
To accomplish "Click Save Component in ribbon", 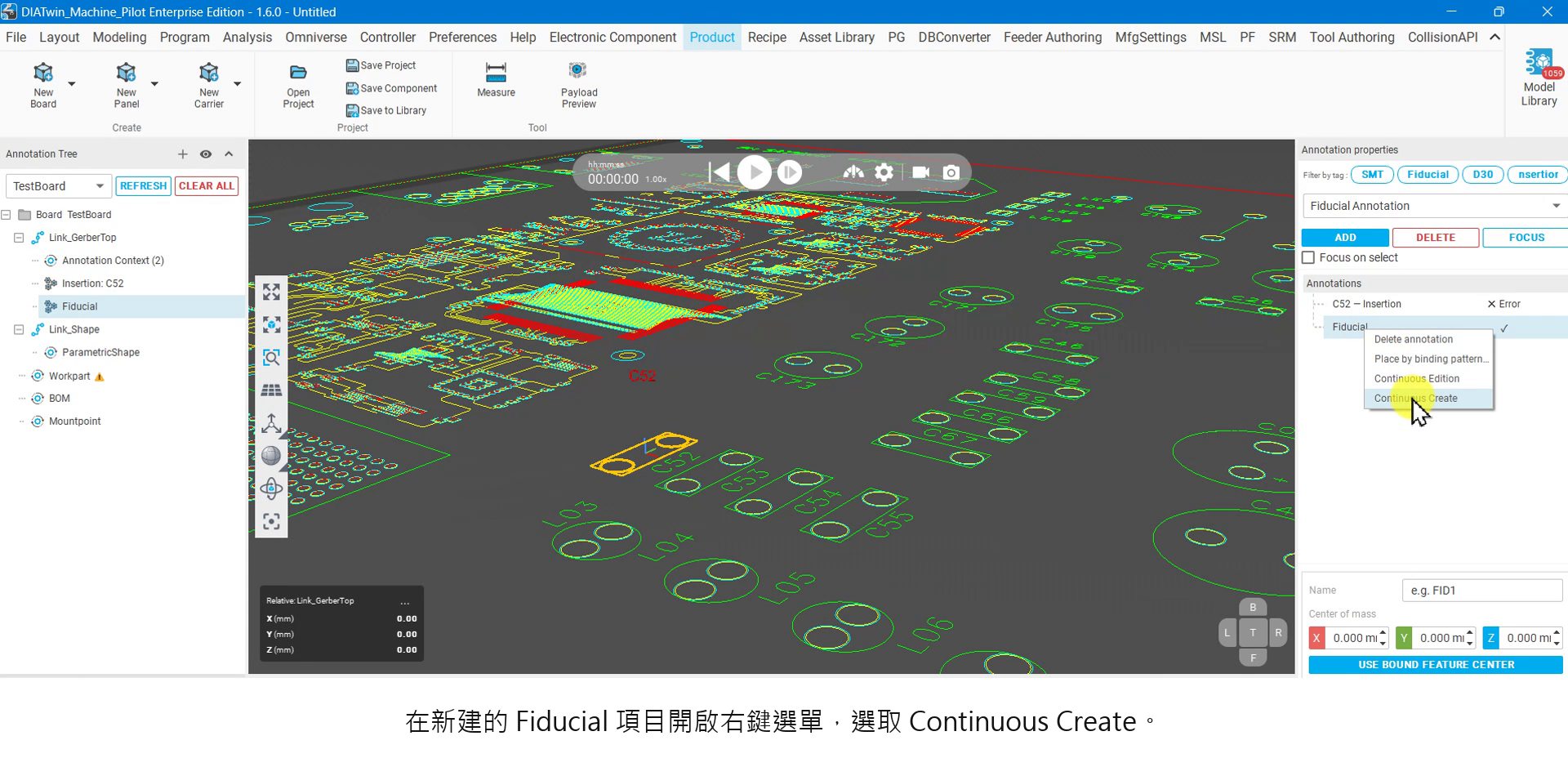I will (391, 88).
